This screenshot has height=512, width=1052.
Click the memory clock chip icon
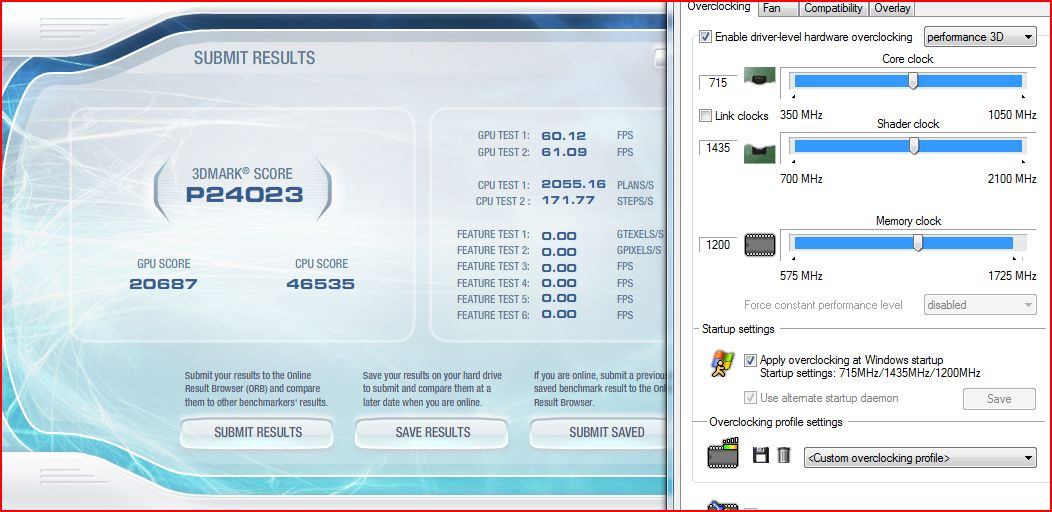click(x=759, y=245)
